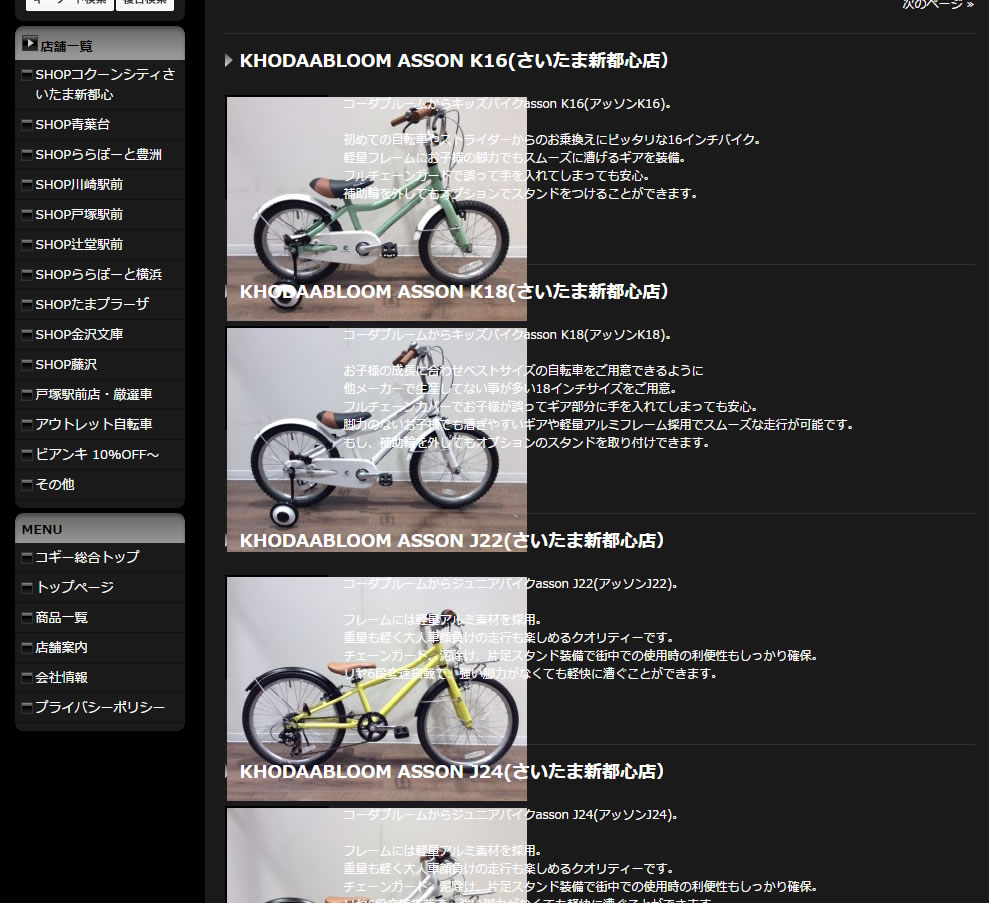Image resolution: width=989 pixels, height=903 pixels.
Task: Open SHOP青葉台 shop link
Action: 73,125
